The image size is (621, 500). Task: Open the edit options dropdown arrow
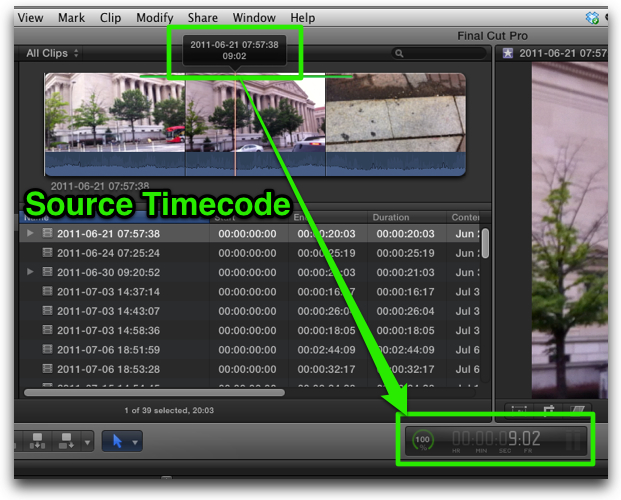tap(87, 442)
